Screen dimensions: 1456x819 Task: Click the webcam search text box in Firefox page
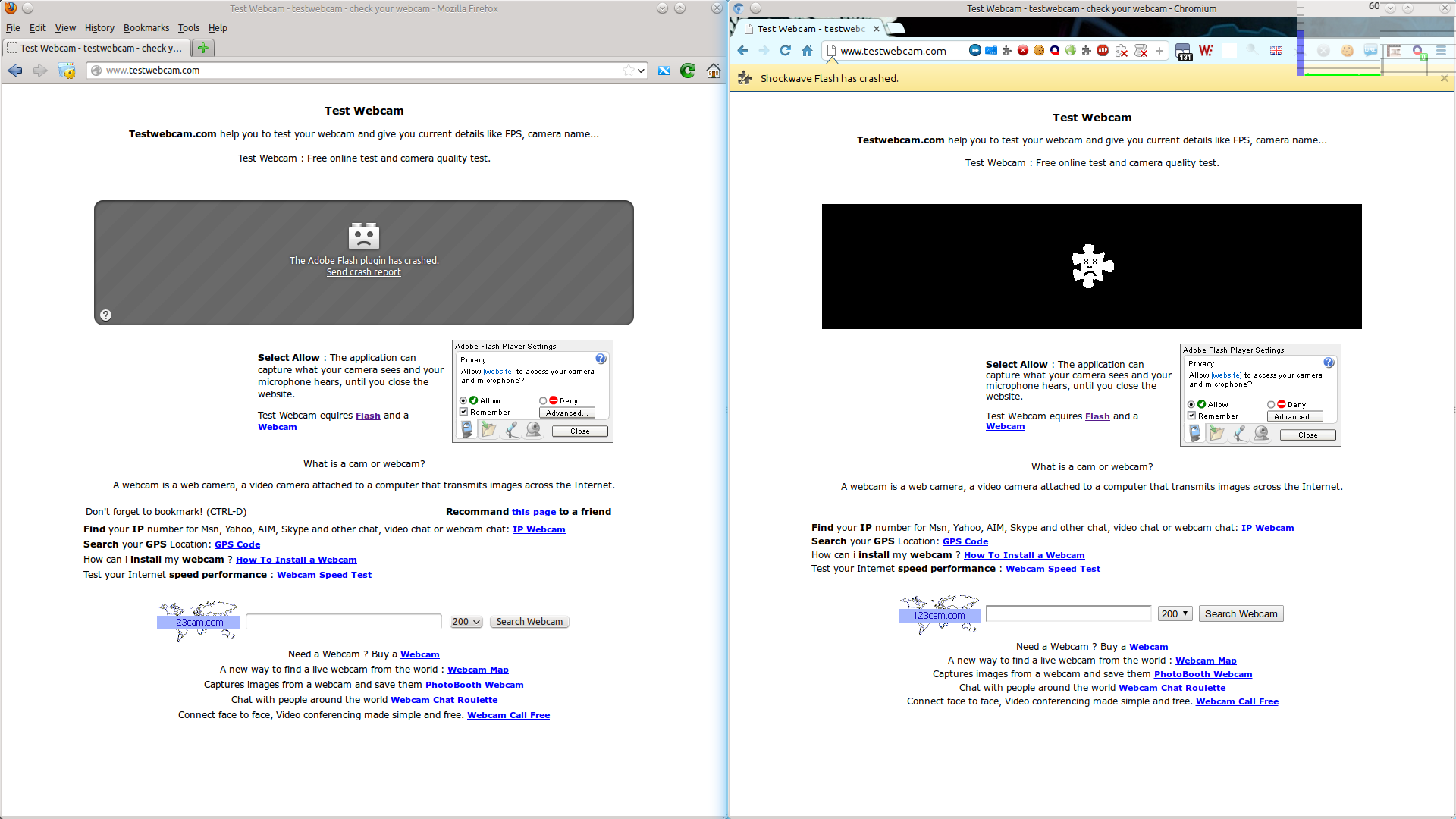344,622
